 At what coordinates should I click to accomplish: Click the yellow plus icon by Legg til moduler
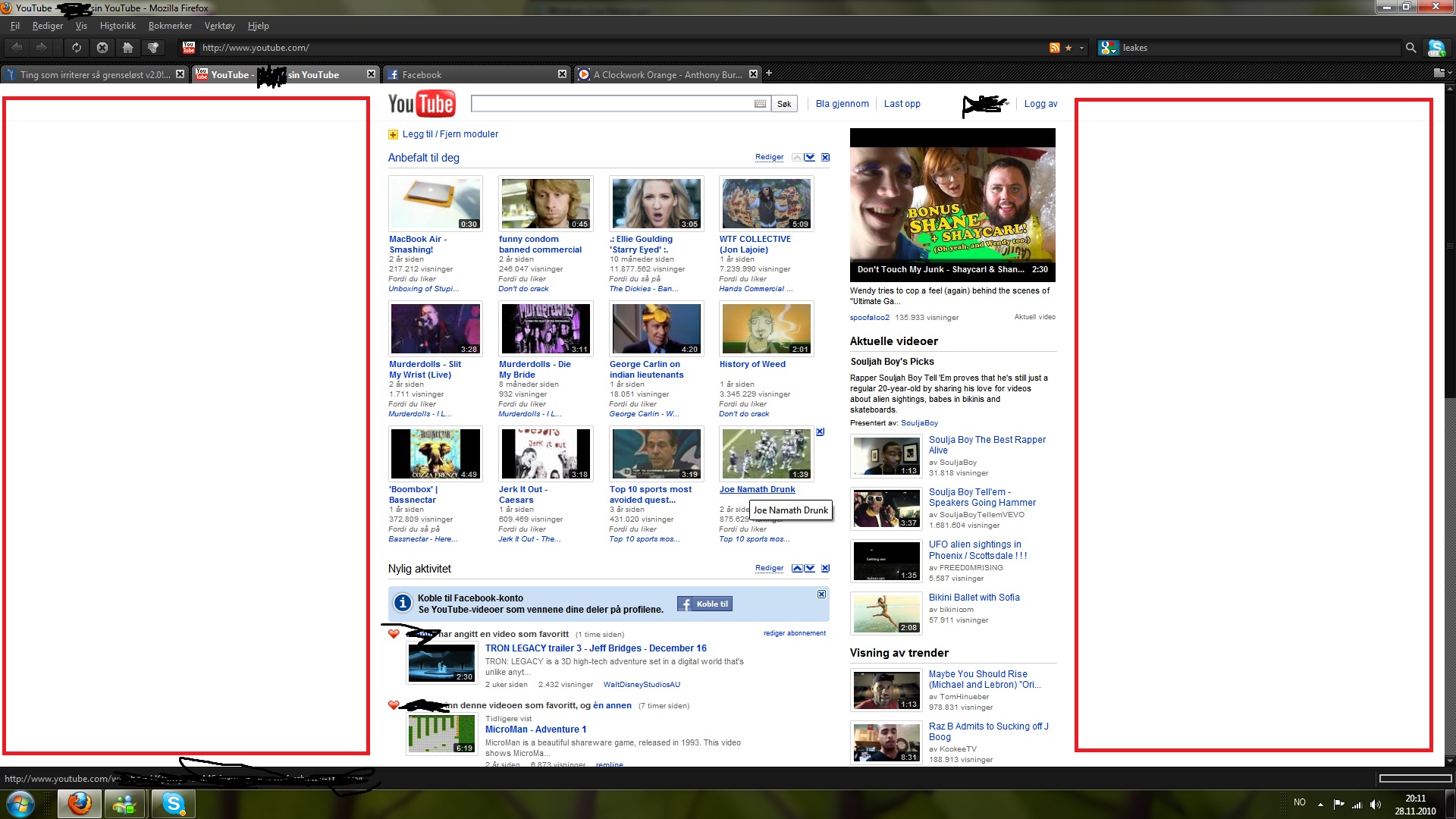(x=393, y=134)
